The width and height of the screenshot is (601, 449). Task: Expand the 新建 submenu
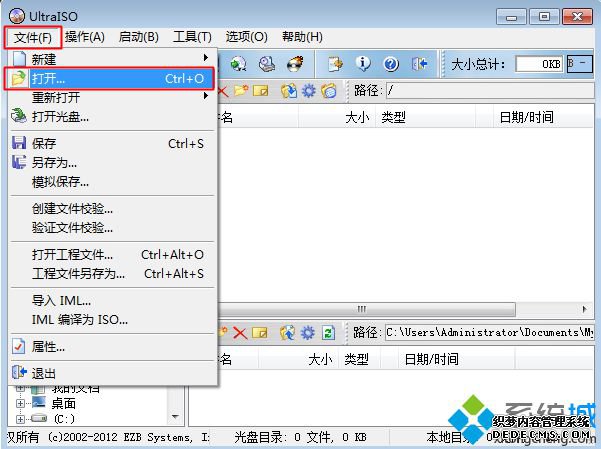point(111,59)
